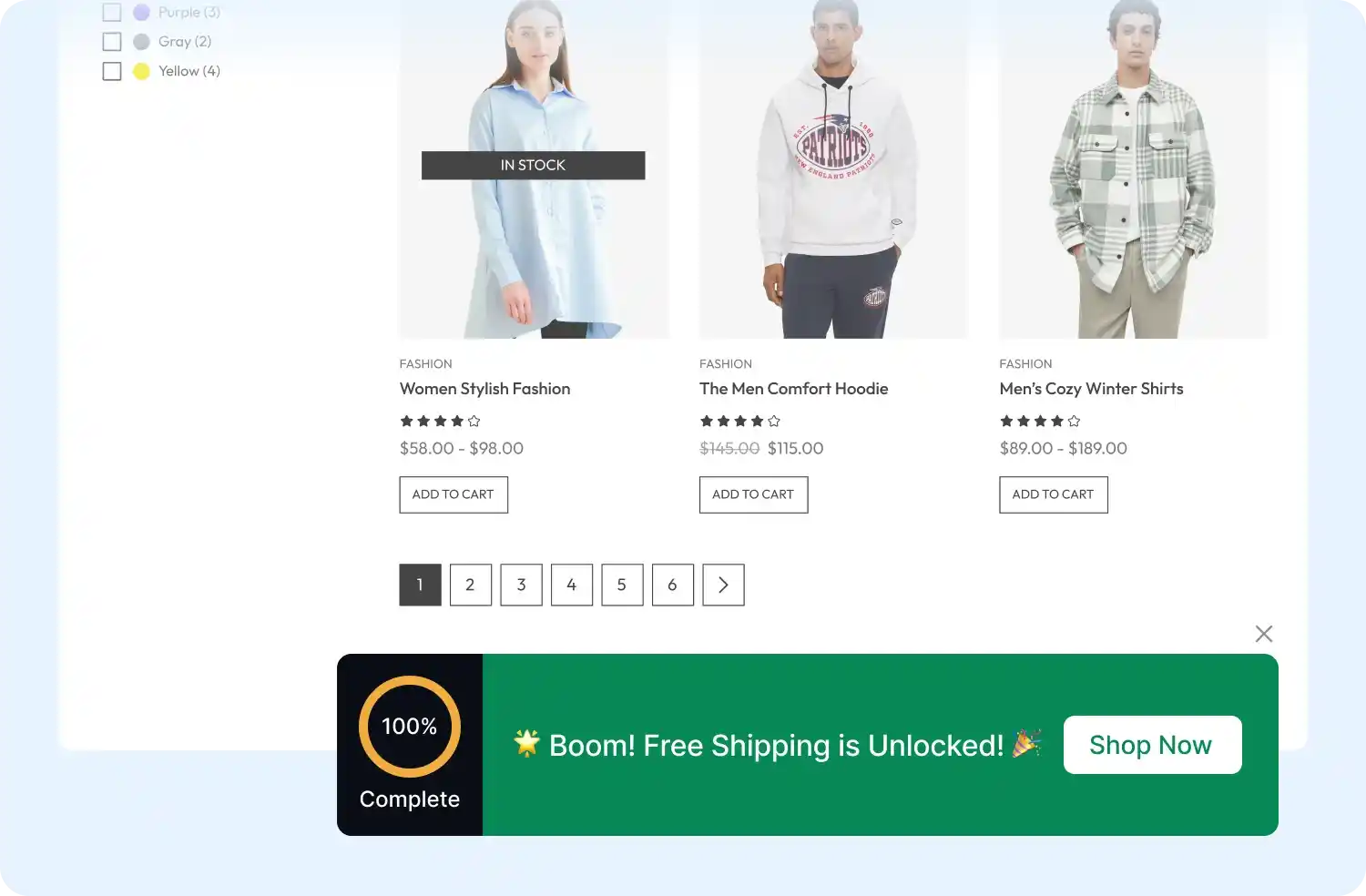This screenshot has height=896, width=1366.
Task: Open page 2 of products
Action: pos(471,585)
